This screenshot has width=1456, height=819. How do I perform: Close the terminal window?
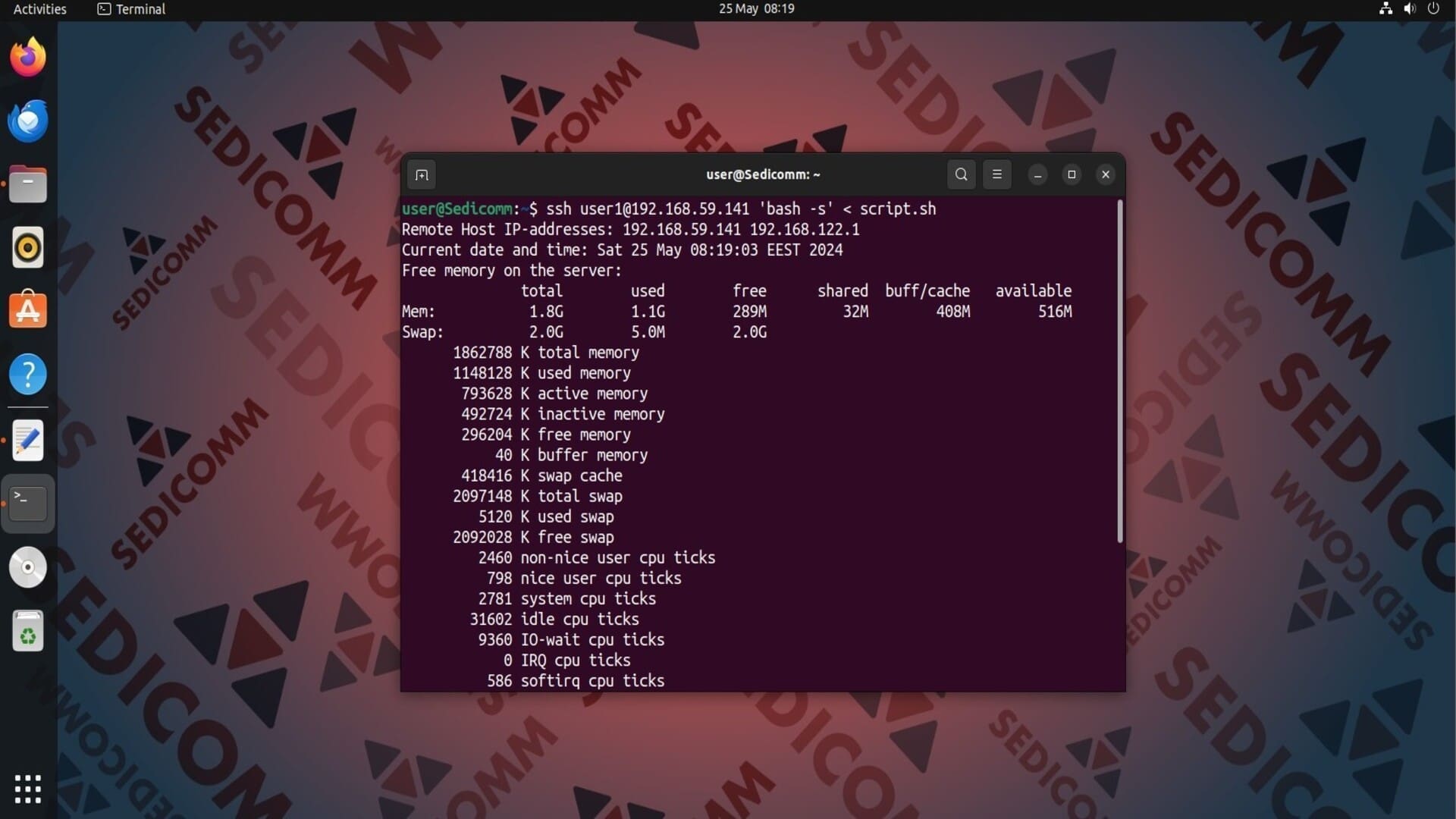pos(1106,174)
